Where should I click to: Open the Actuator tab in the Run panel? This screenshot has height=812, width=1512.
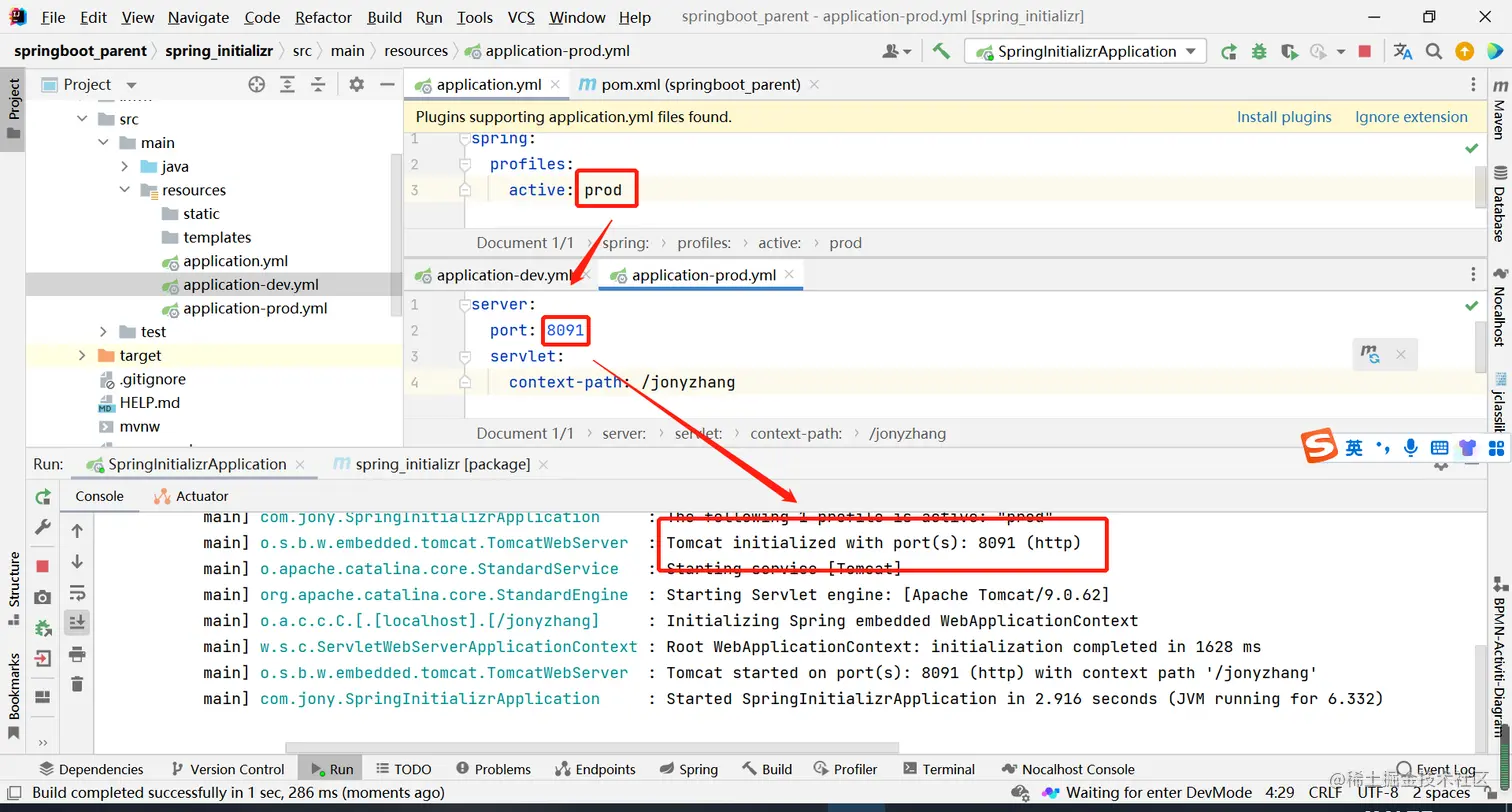191,496
